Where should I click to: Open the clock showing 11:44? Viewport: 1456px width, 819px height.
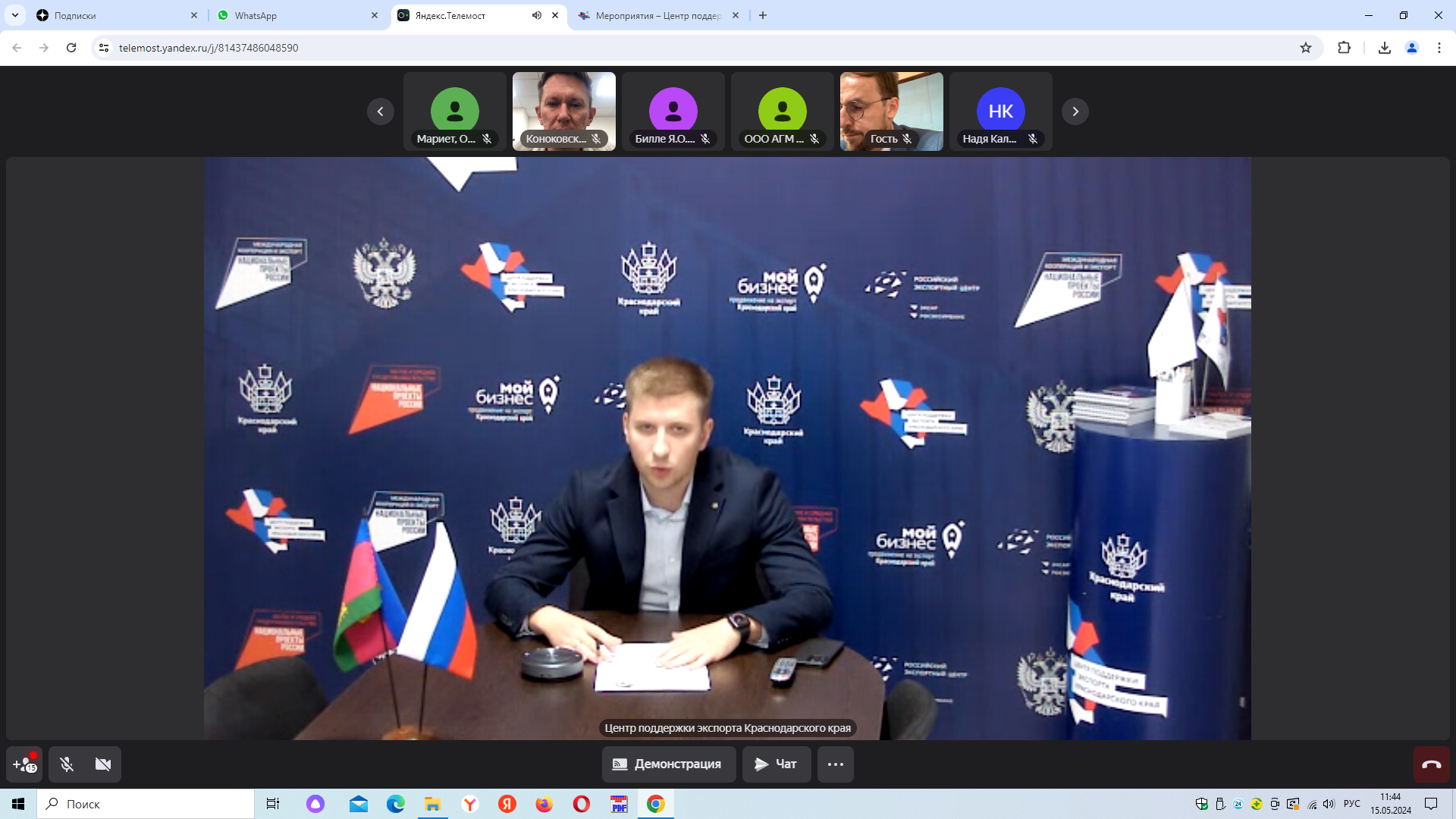1391,804
